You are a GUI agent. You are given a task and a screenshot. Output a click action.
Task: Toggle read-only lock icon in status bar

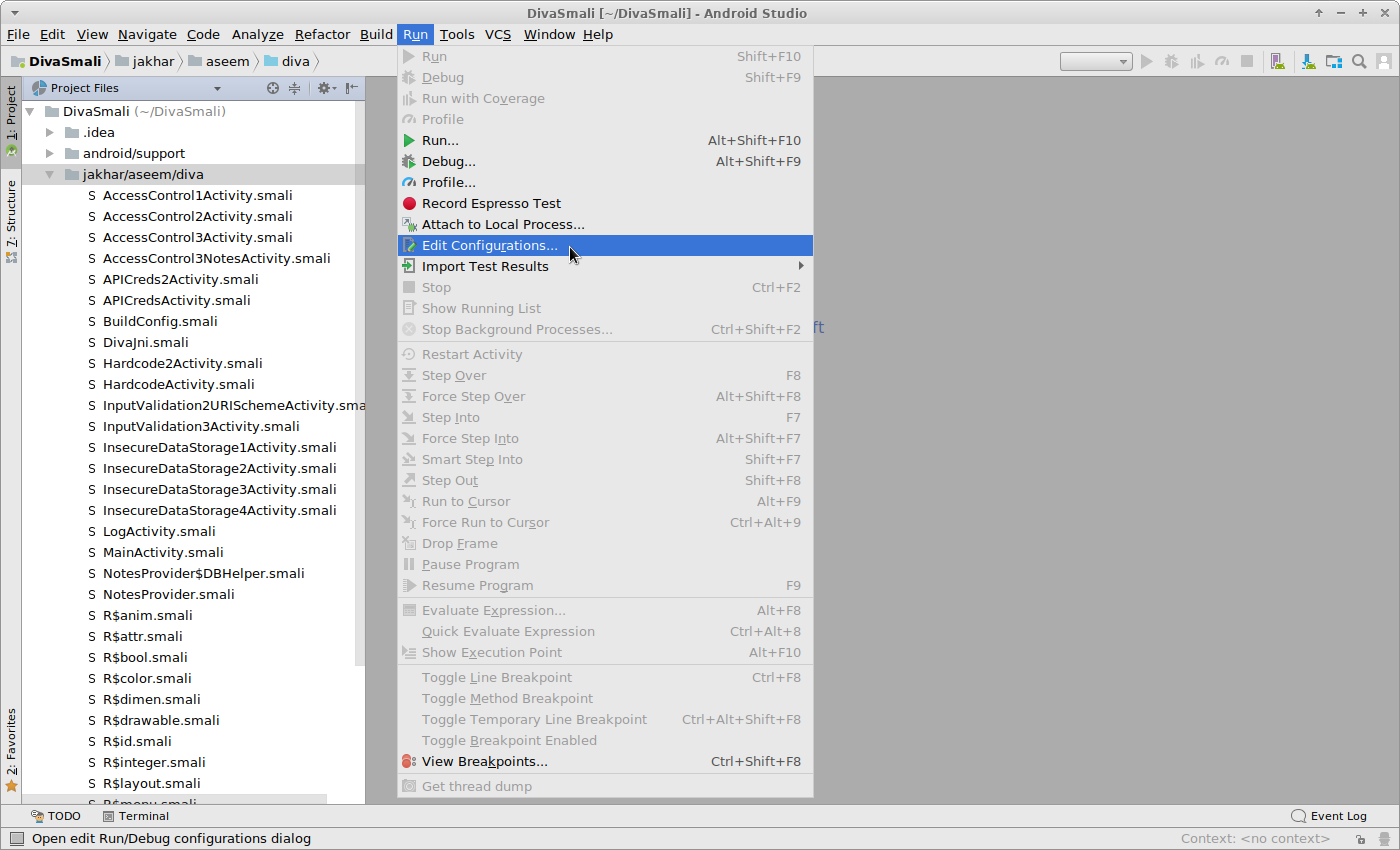(1360, 839)
